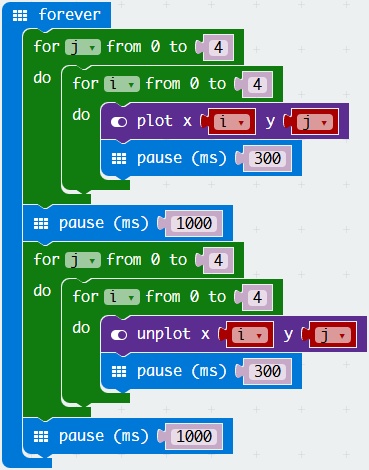Open j variable dropdown in first outer for loop

pyautogui.click(x=83, y=47)
